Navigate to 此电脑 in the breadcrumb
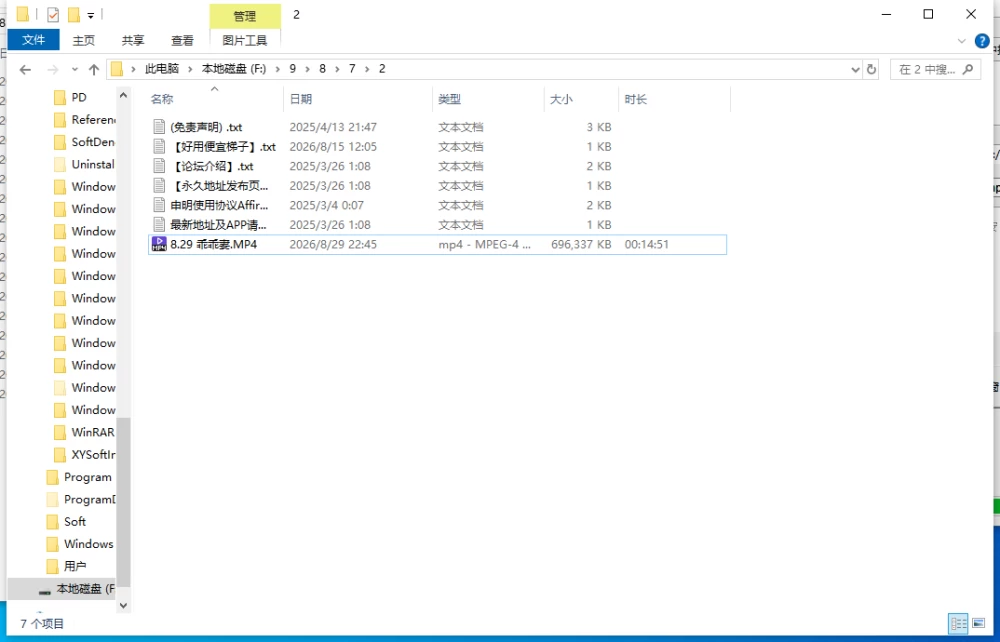 coord(162,69)
